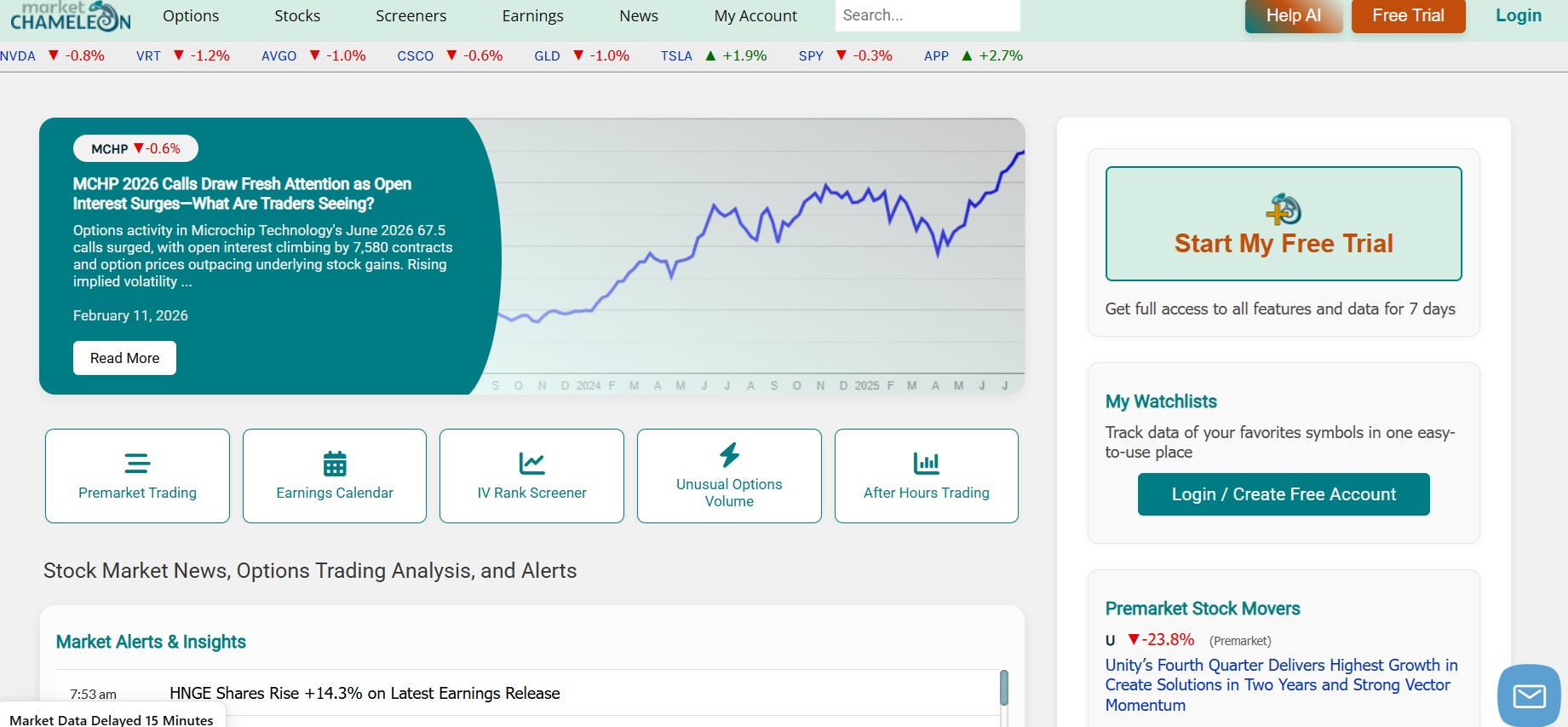Expand the Earnings navigation dropdown
The width and height of the screenshot is (1568, 727).
tap(532, 16)
